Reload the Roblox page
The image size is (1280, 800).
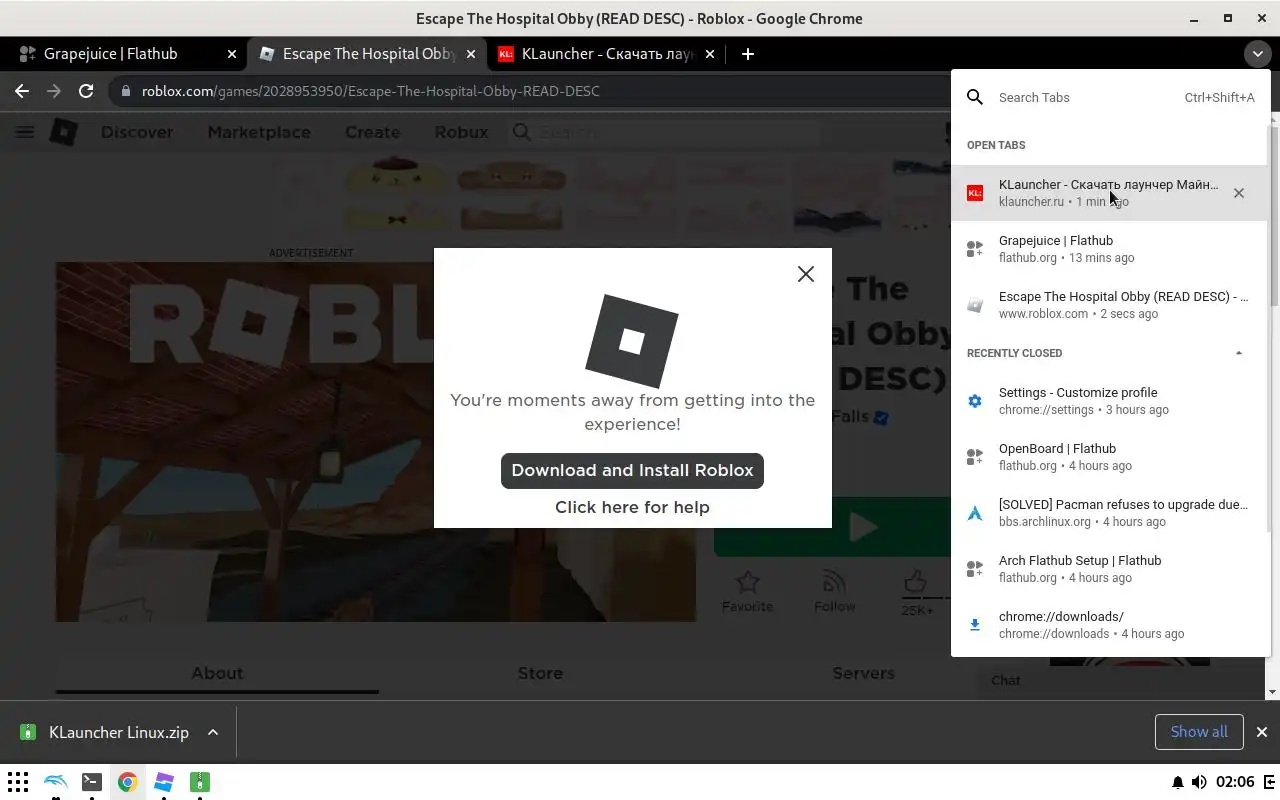pyautogui.click(x=86, y=91)
